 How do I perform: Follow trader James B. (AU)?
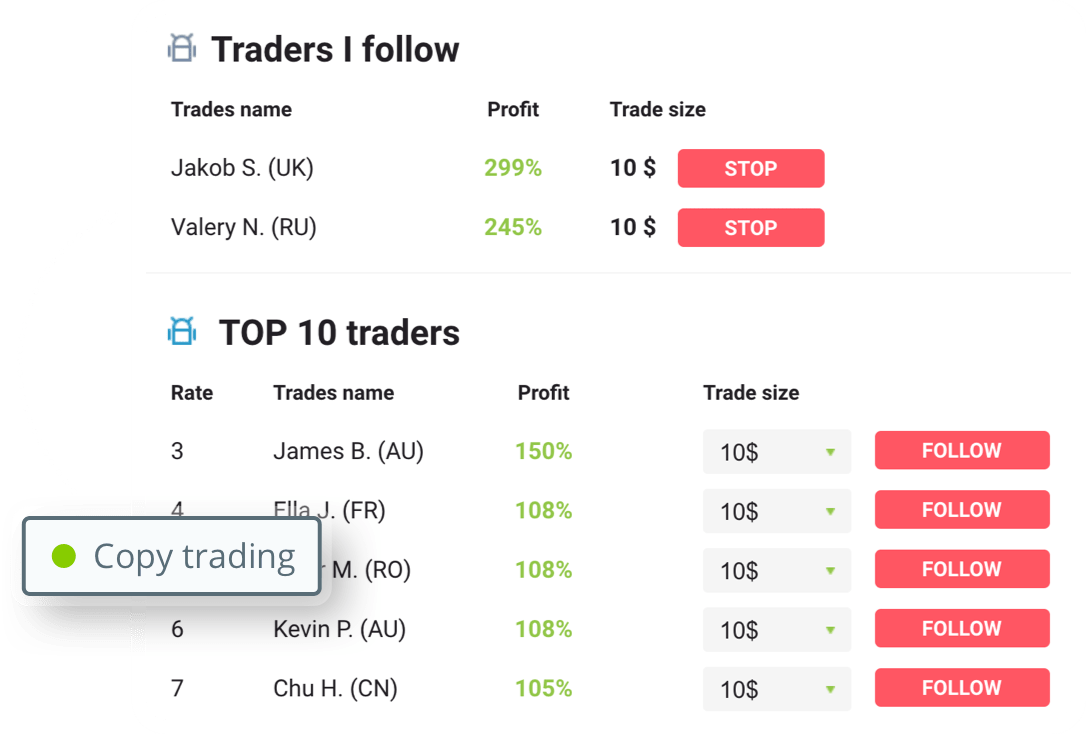click(x=962, y=450)
